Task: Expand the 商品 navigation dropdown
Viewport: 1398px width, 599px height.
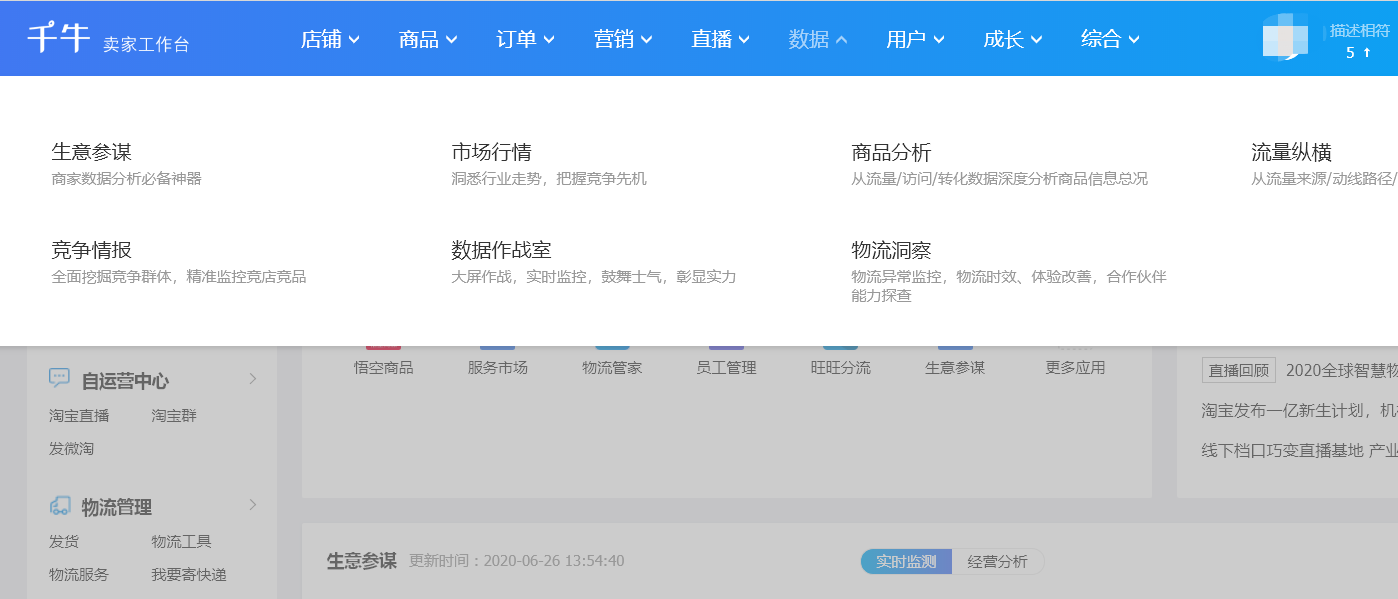Action: coord(428,39)
